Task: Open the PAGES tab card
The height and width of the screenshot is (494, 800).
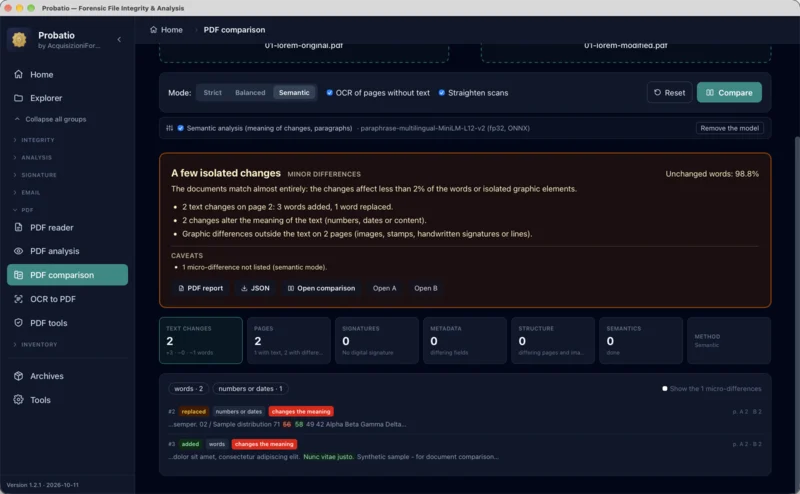Action: [289, 340]
